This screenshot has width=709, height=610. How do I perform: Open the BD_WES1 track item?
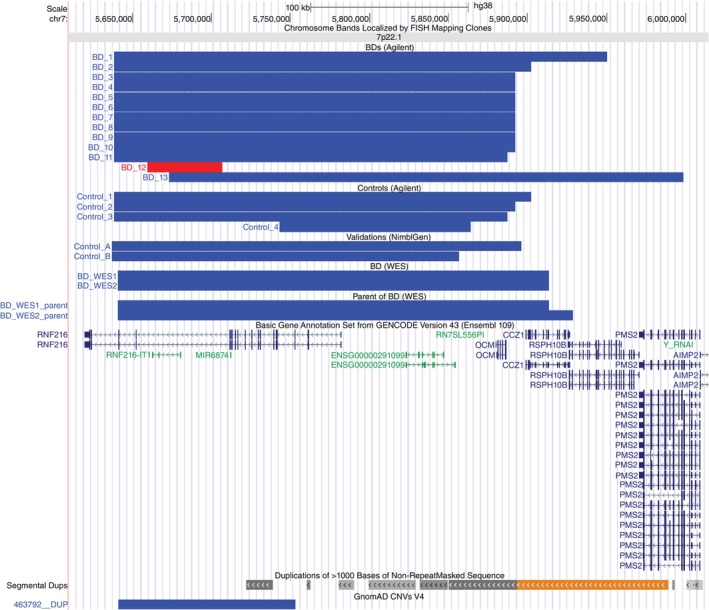click(x=98, y=276)
